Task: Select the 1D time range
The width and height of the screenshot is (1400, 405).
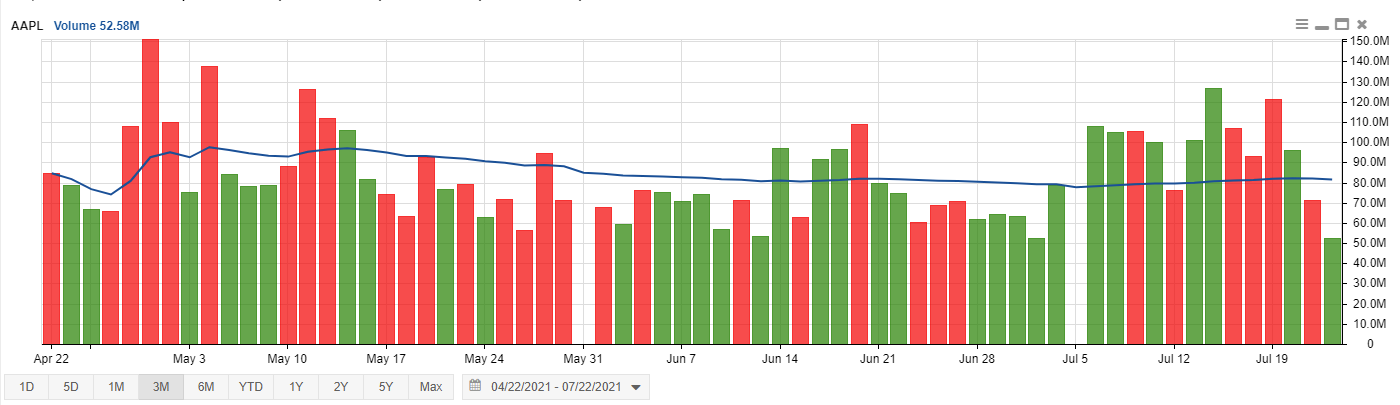Action: click(27, 387)
